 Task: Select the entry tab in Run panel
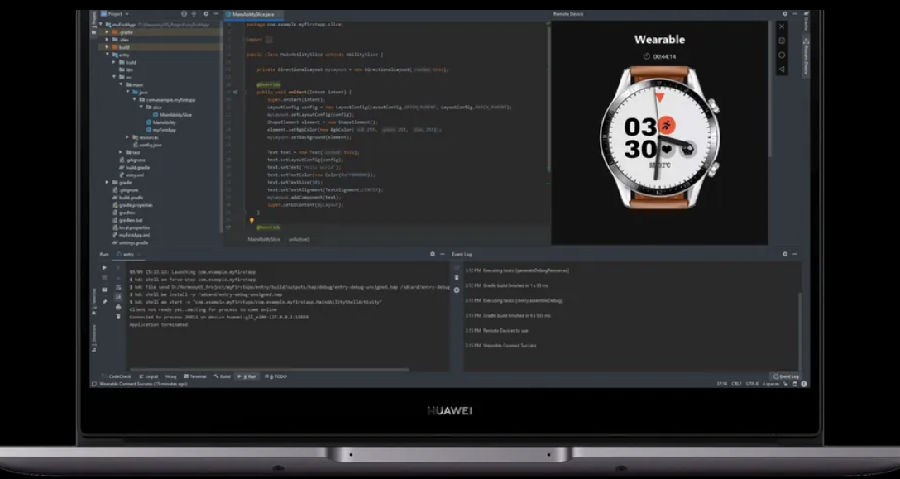tap(127, 254)
